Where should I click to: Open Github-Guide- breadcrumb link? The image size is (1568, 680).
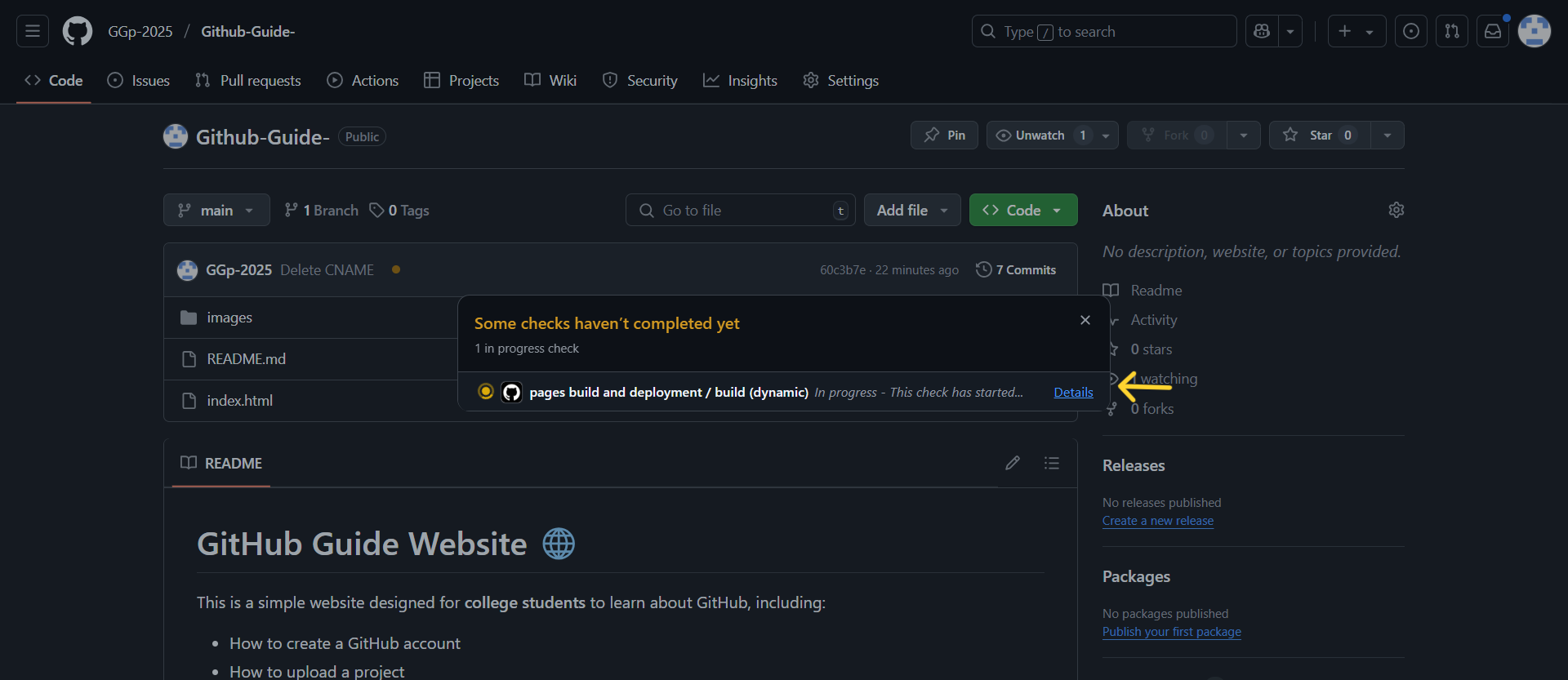(x=248, y=31)
